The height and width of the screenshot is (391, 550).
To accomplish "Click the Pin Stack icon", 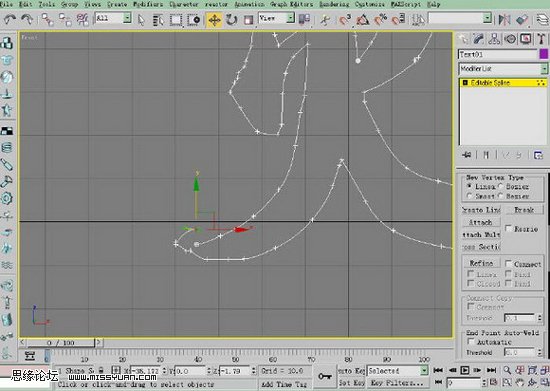I will click(x=467, y=155).
